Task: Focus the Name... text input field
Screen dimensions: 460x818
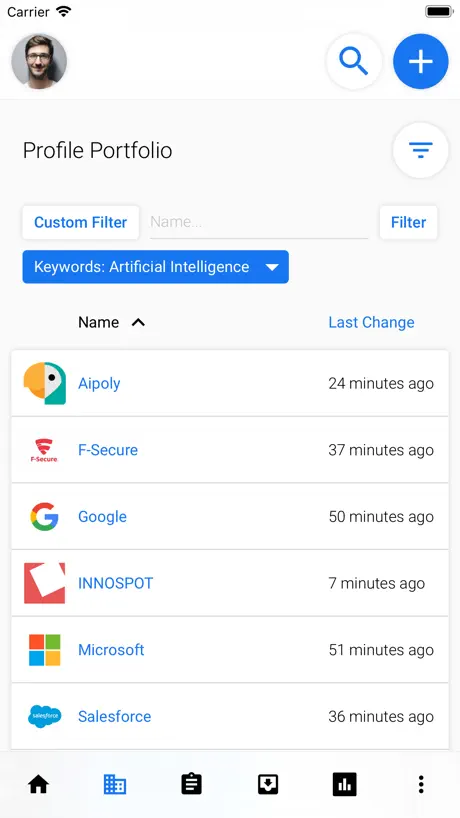Action: (x=259, y=223)
